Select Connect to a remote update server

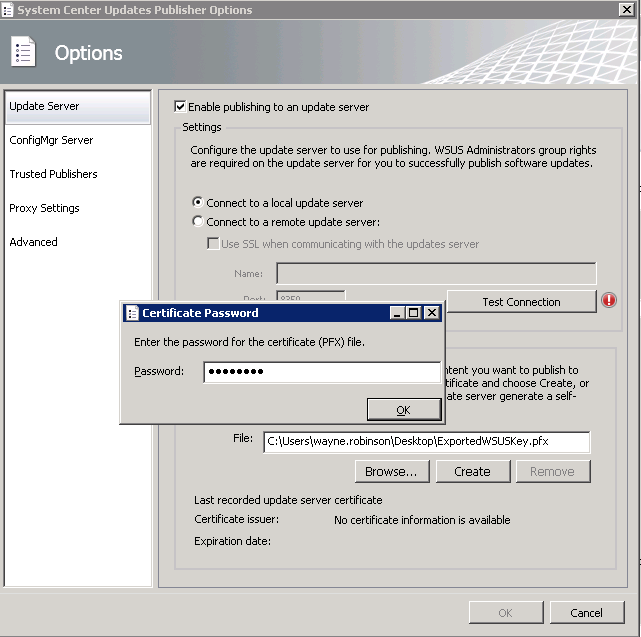(198, 221)
